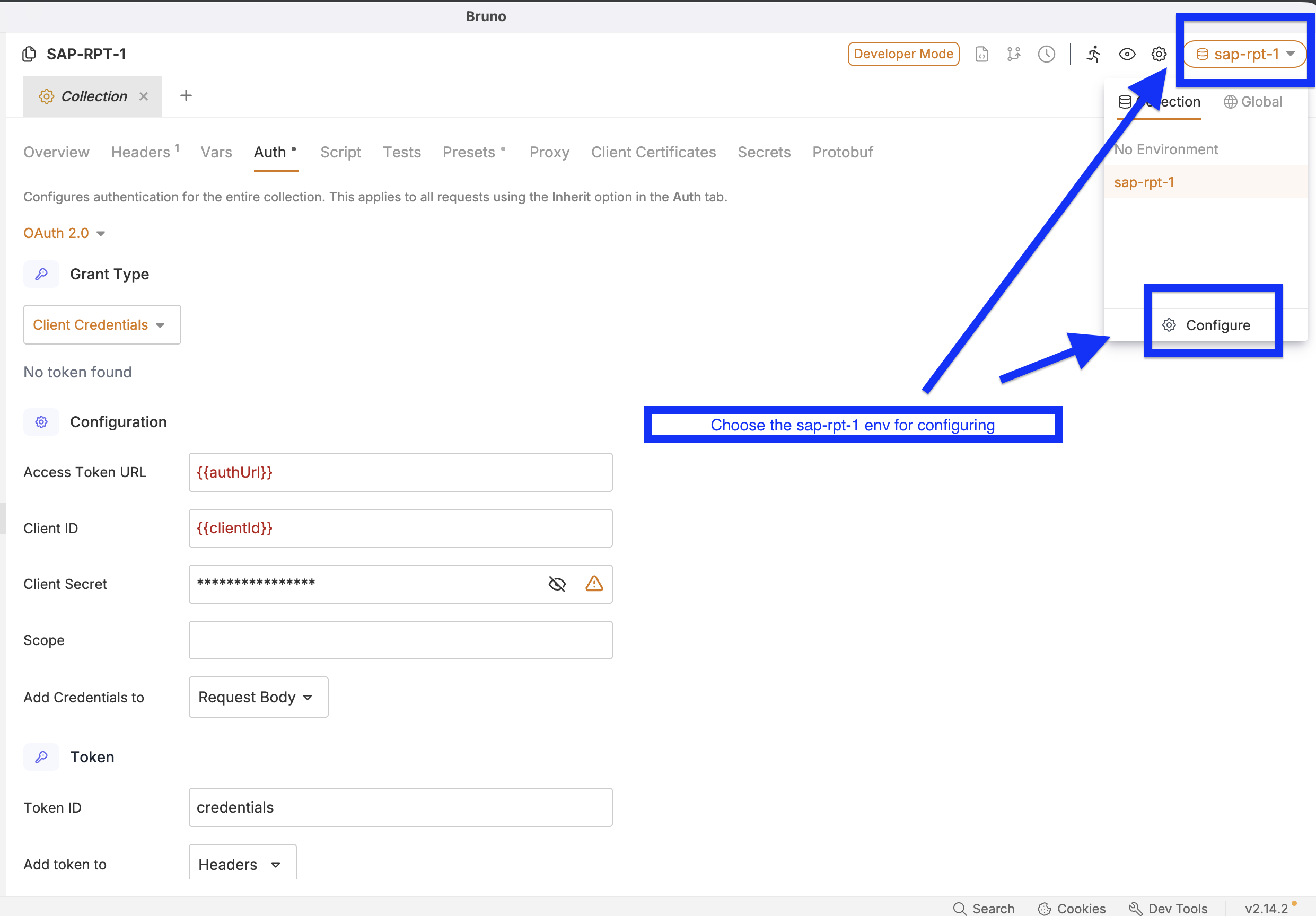Click the key icon beside Token heading
The height and width of the screenshot is (916, 1316).
pos(41,757)
